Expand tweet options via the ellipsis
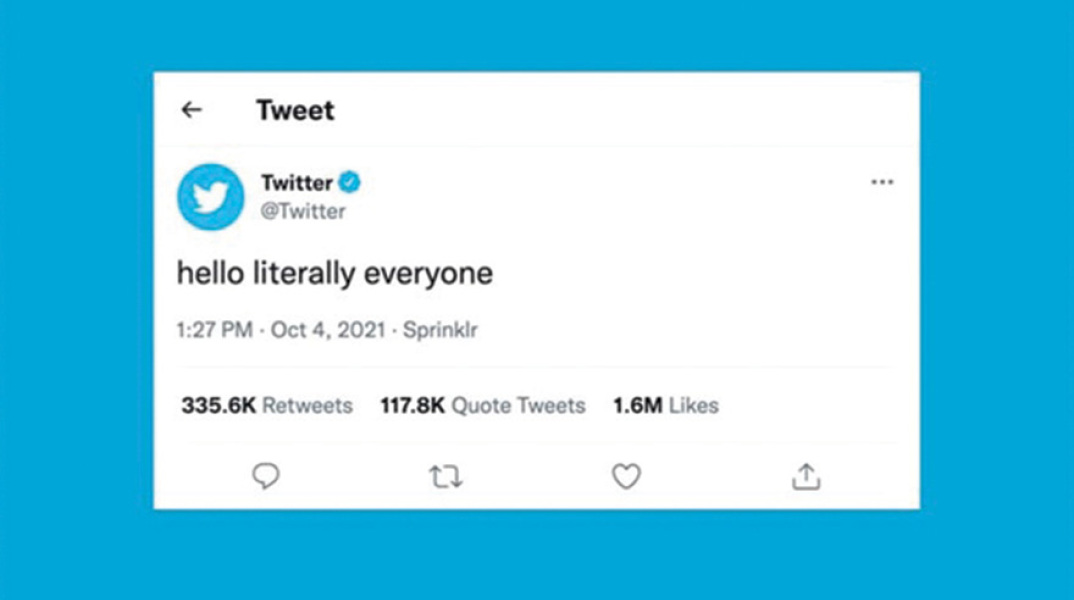The width and height of the screenshot is (1074, 600). click(882, 181)
